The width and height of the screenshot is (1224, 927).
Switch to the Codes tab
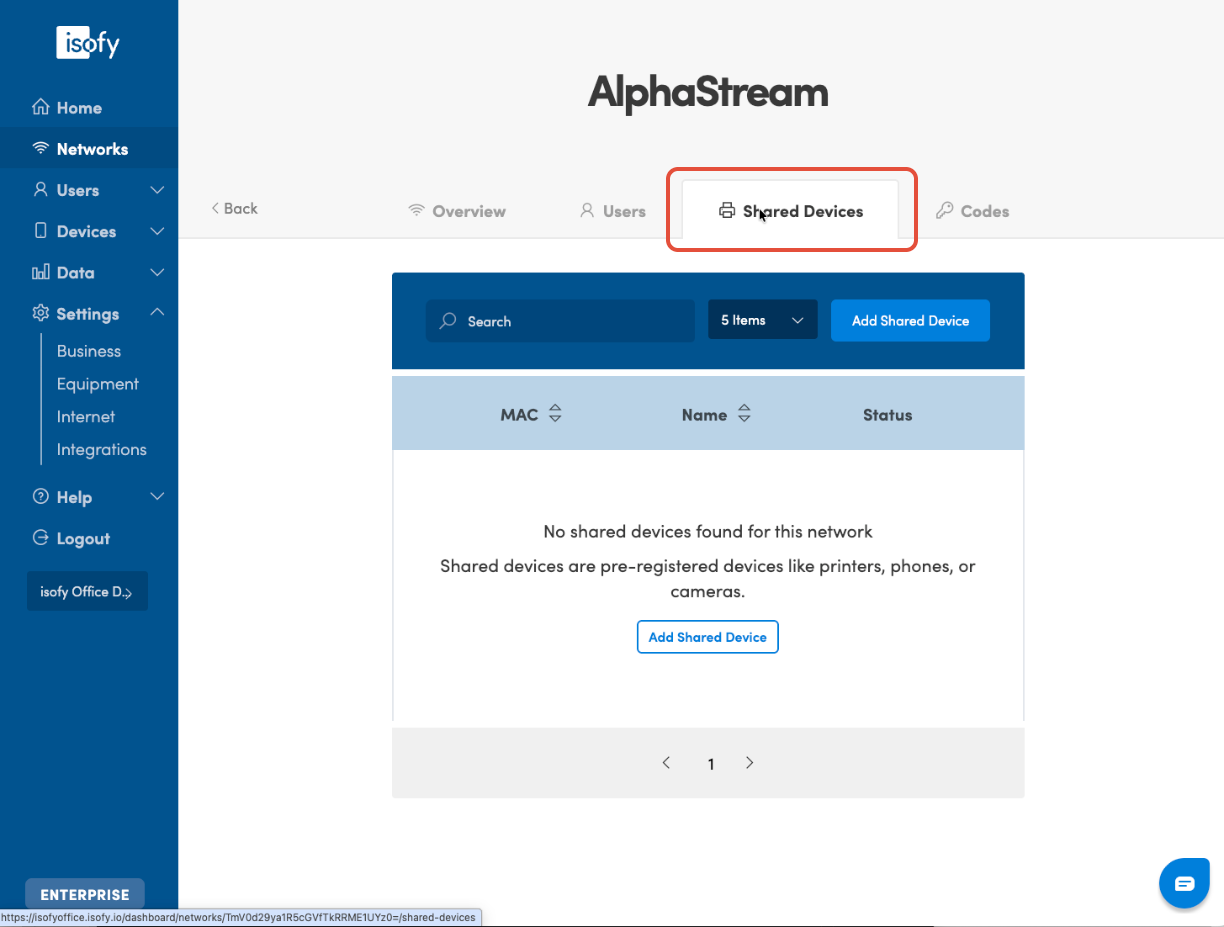pyautogui.click(x=972, y=211)
